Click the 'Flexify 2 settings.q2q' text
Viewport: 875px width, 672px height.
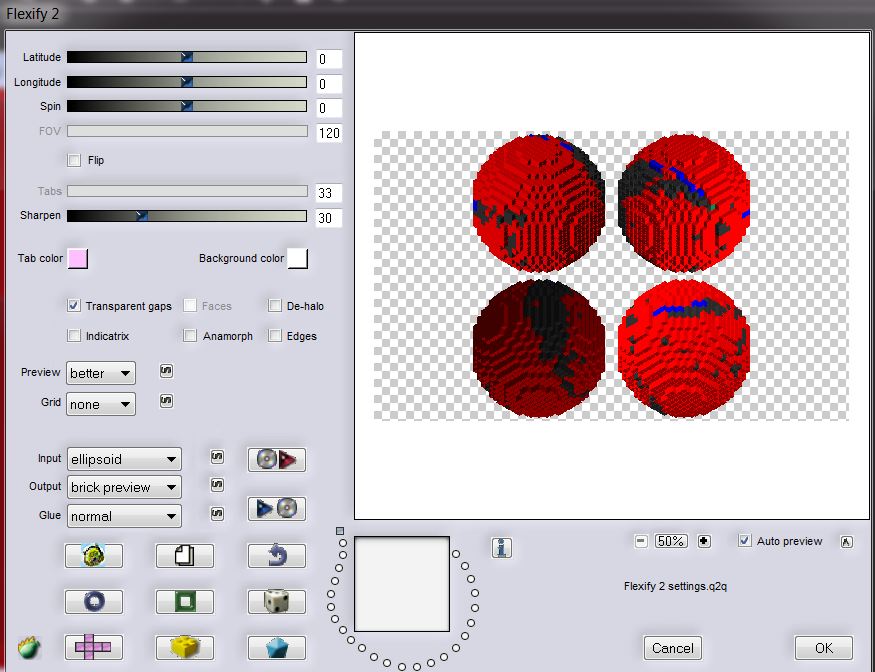[675, 586]
